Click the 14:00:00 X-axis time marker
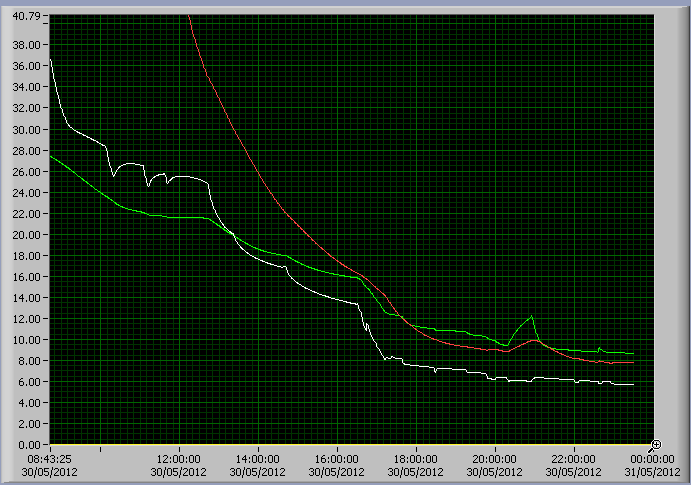The height and width of the screenshot is (485, 691). [x=258, y=460]
